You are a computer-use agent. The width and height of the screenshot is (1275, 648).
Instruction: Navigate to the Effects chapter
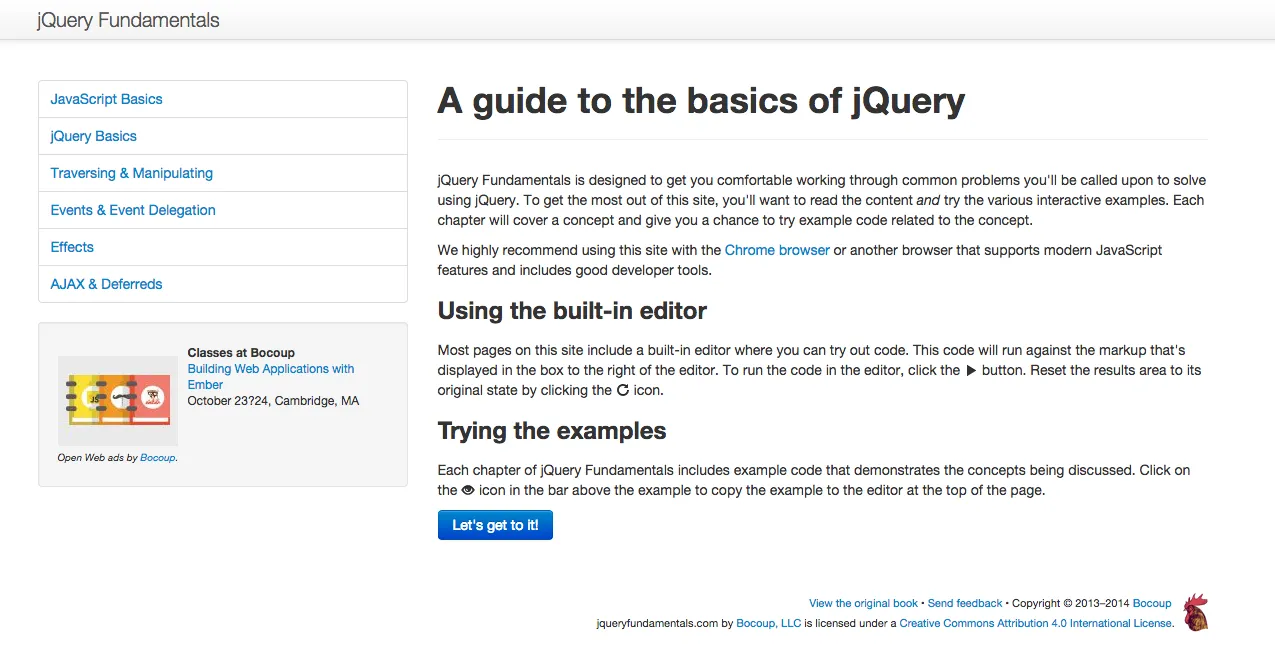pos(222,247)
